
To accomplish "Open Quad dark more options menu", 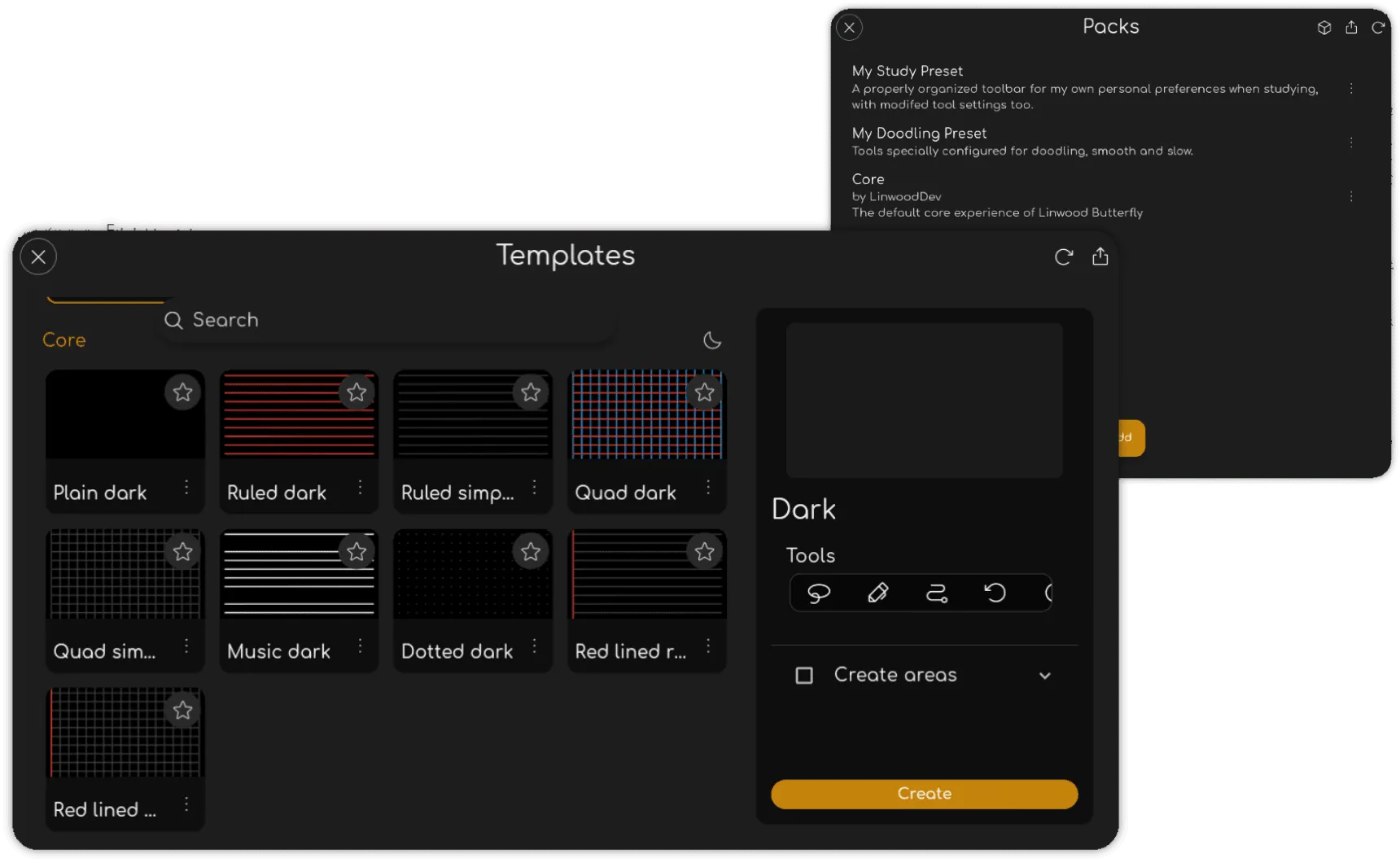I will [x=708, y=487].
